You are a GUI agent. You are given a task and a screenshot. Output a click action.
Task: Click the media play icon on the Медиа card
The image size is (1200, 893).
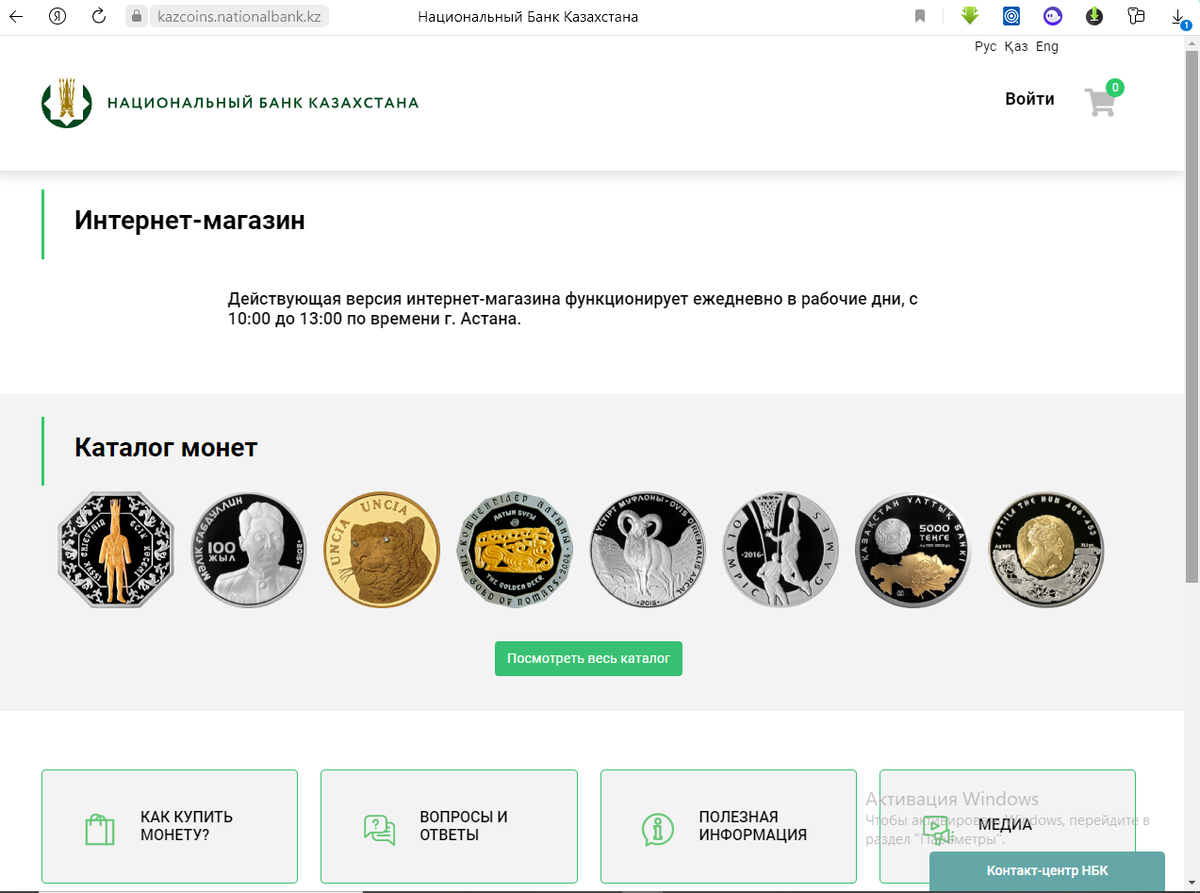(937, 830)
